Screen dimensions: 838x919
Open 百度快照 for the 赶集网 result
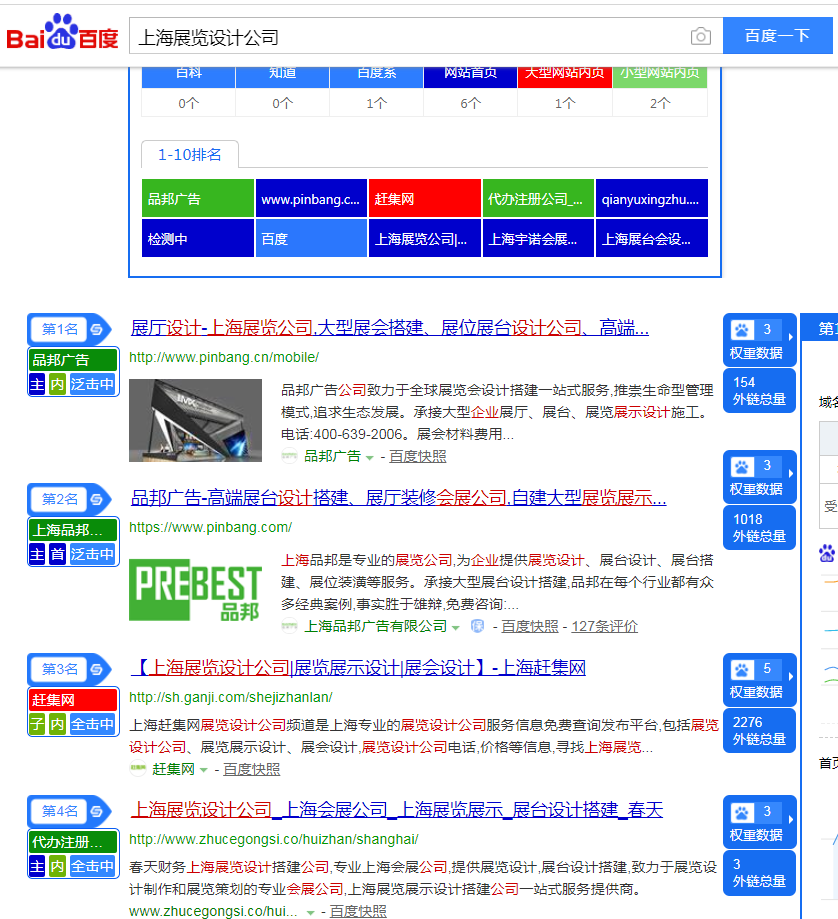click(251, 769)
